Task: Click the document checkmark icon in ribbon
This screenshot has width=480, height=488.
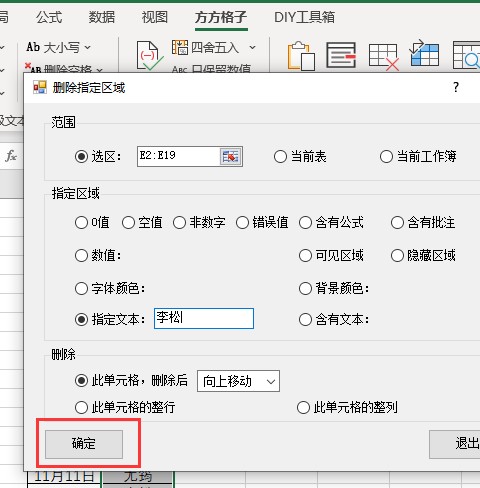Action: click(150, 55)
